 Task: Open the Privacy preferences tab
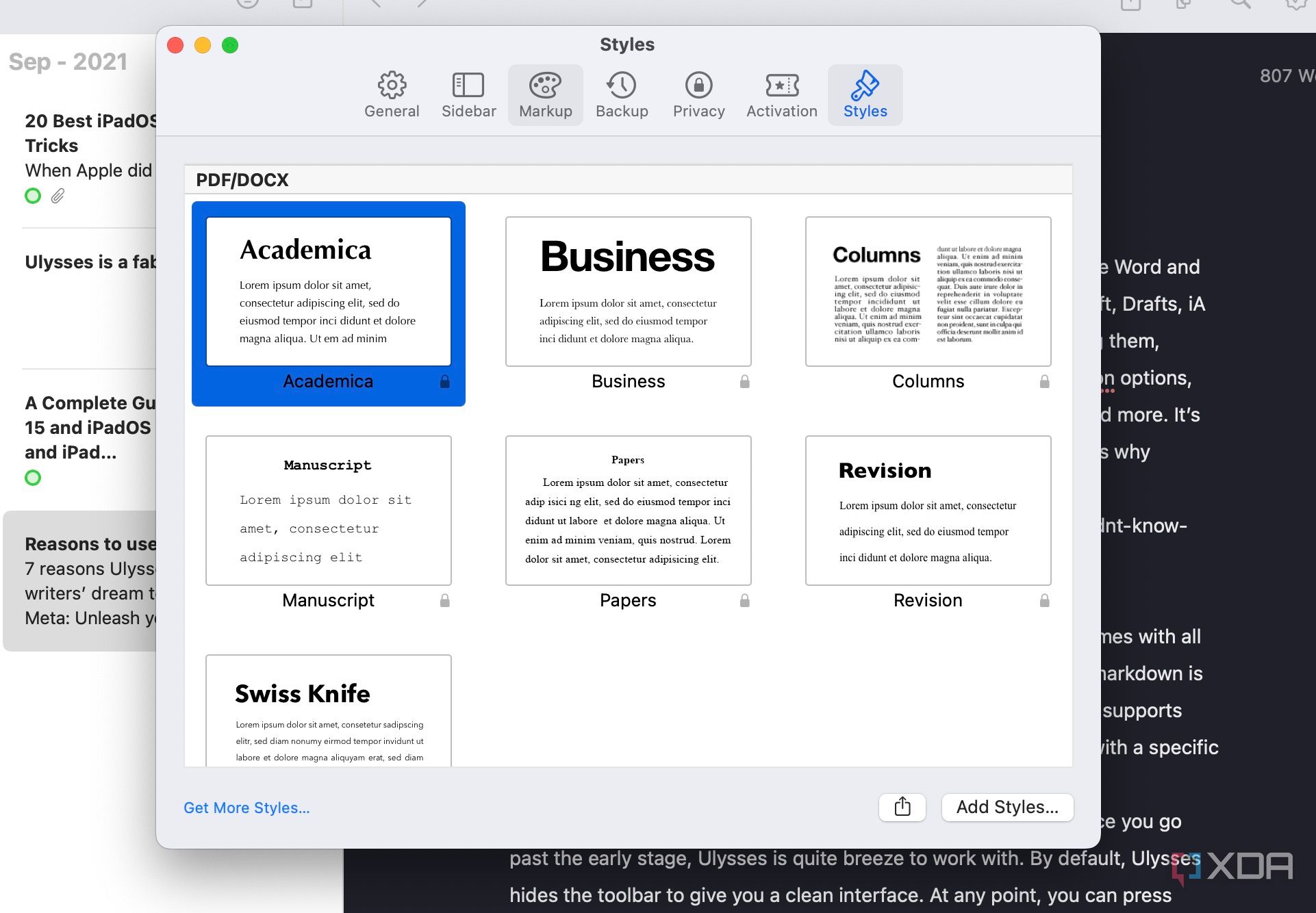[x=698, y=95]
